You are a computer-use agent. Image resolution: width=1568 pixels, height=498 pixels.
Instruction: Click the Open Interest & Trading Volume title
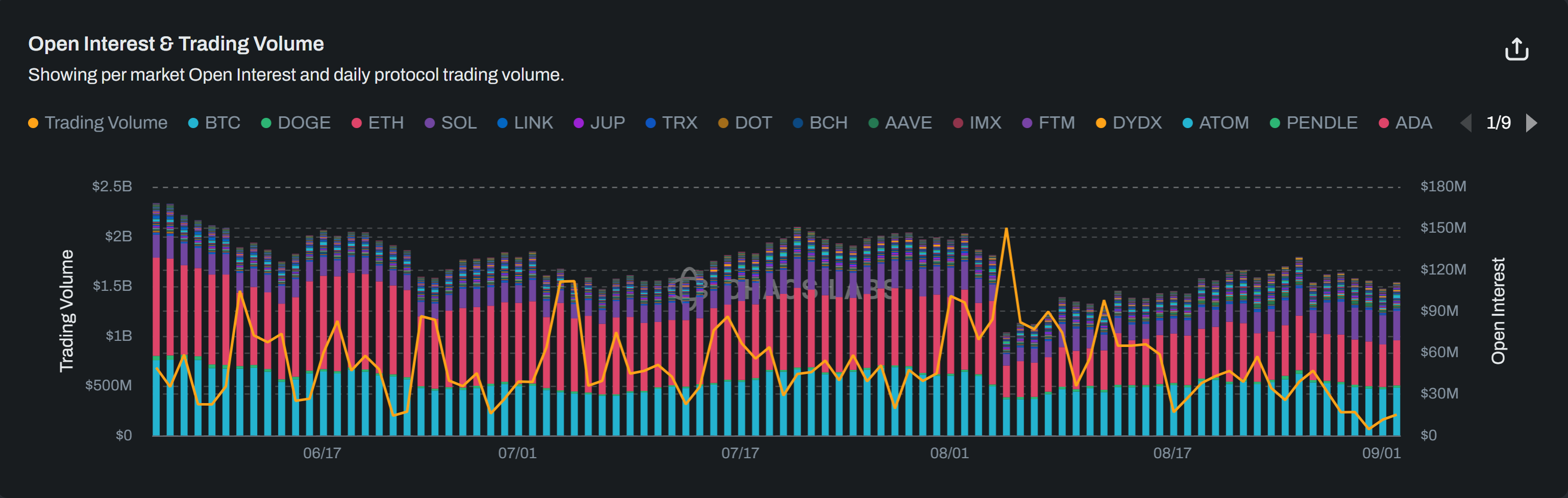coord(176,44)
